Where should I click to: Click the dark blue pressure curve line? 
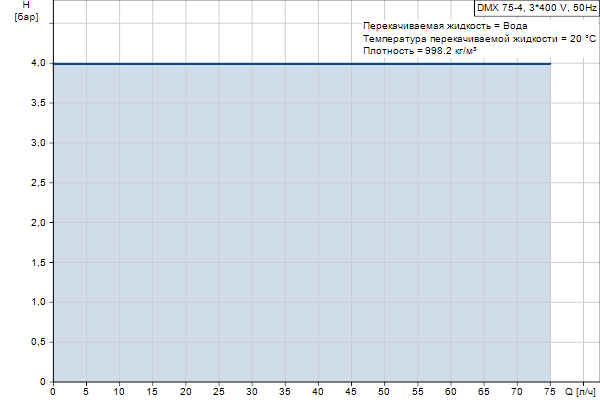300,63
